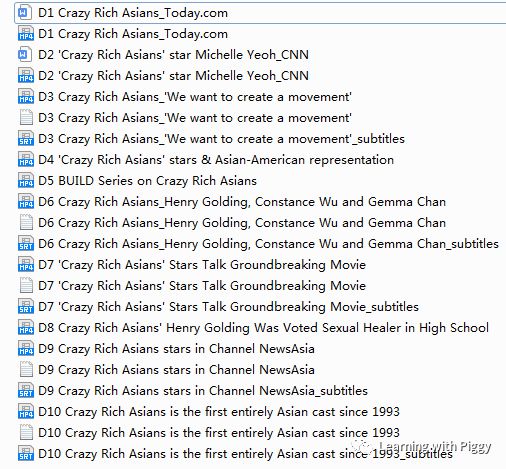The image size is (506, 469).
Task: Select name 'D7 ... Groundbreaking Movie' beside blank text file icon
Action: [202, 286]
